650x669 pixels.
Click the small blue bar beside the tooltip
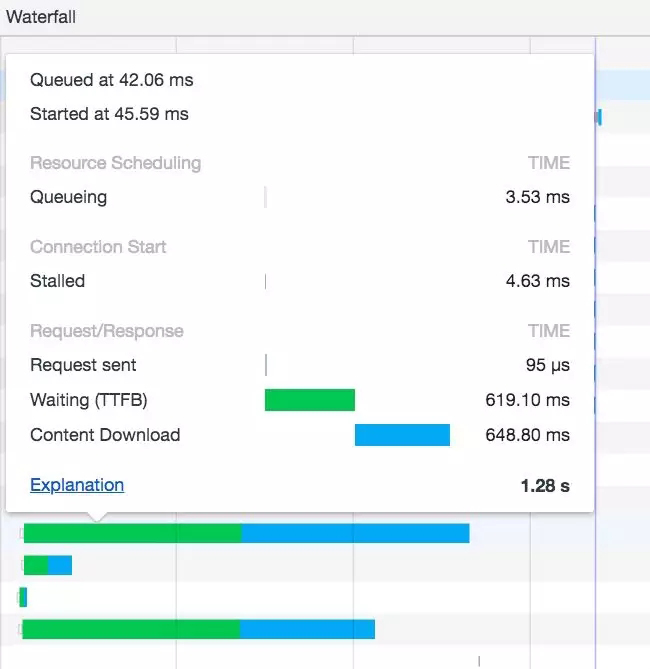tap(599, 117)
